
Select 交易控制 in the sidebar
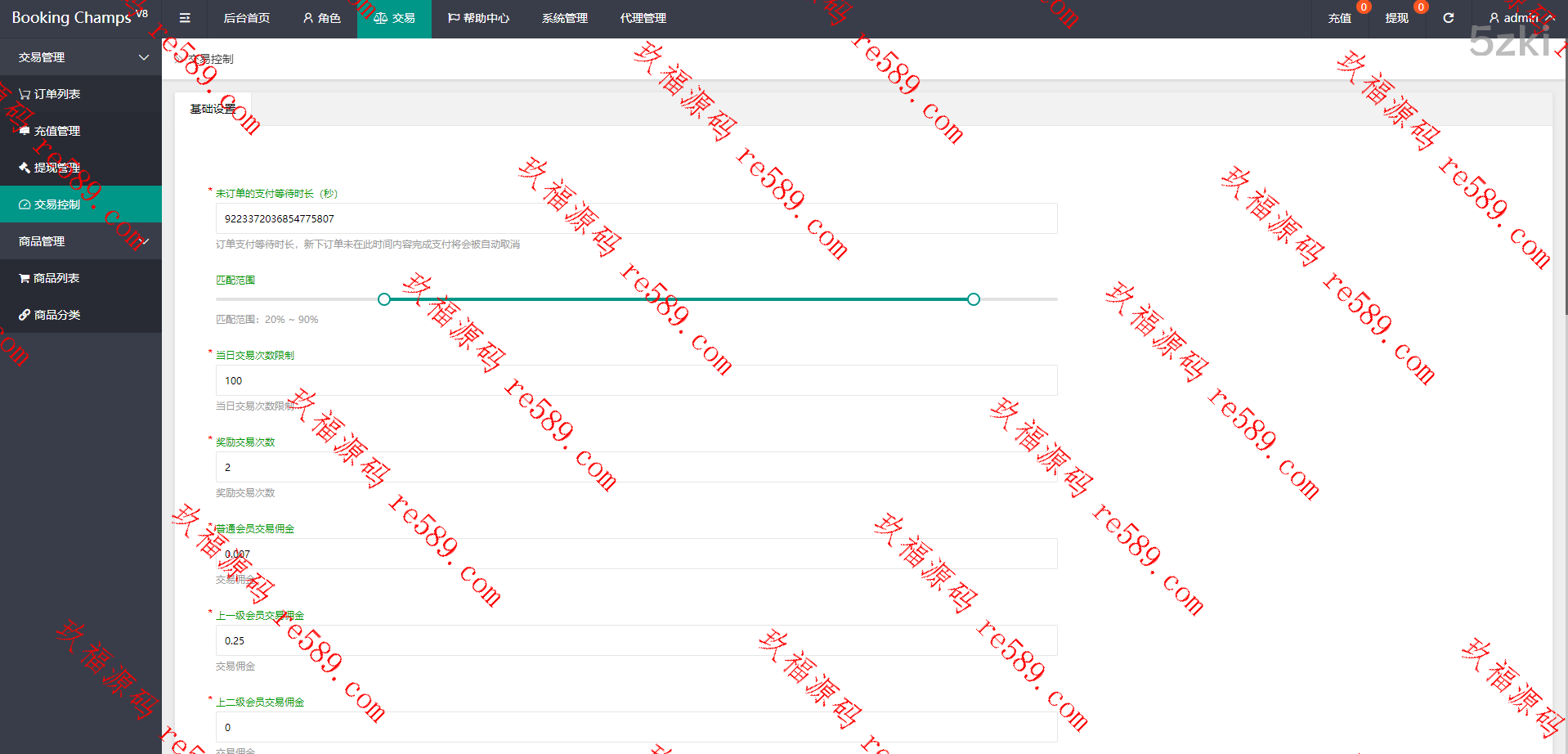56,204
